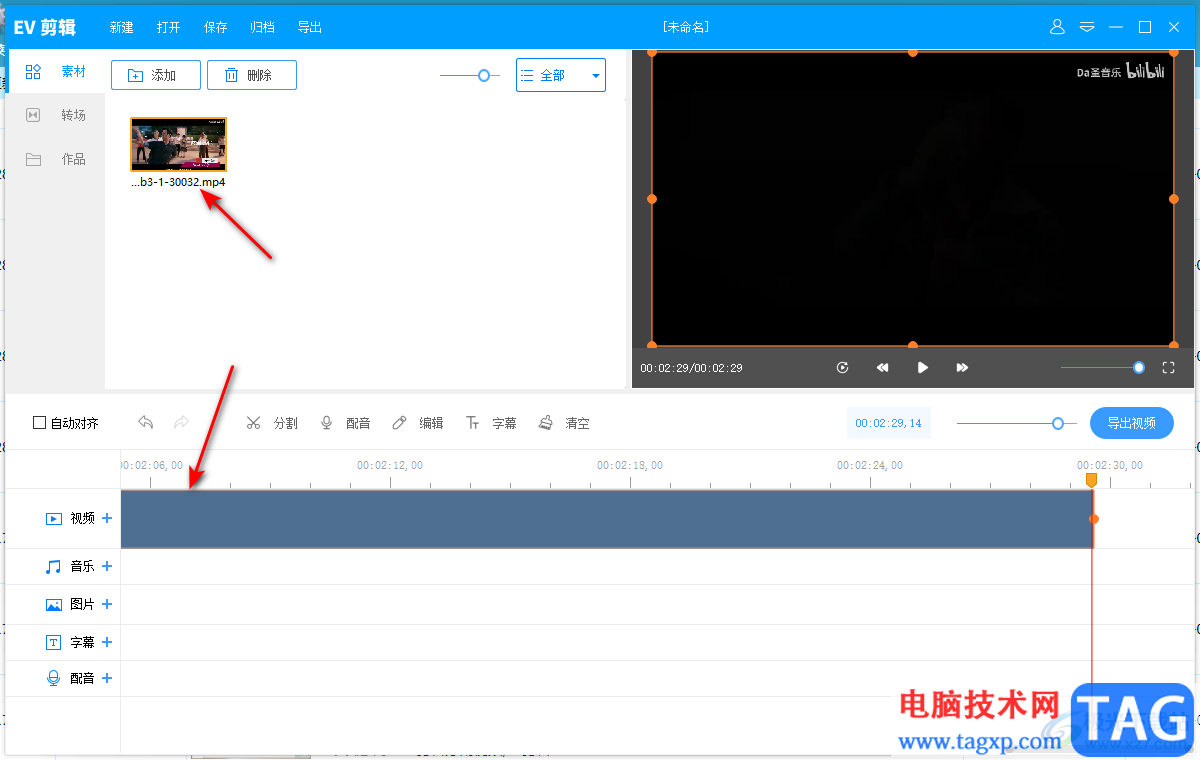Adjust the thumbnail size slider
Image resolution: width=1200 pixels, height=760 pixels.
pyautogui.click(x=484, y=75)
